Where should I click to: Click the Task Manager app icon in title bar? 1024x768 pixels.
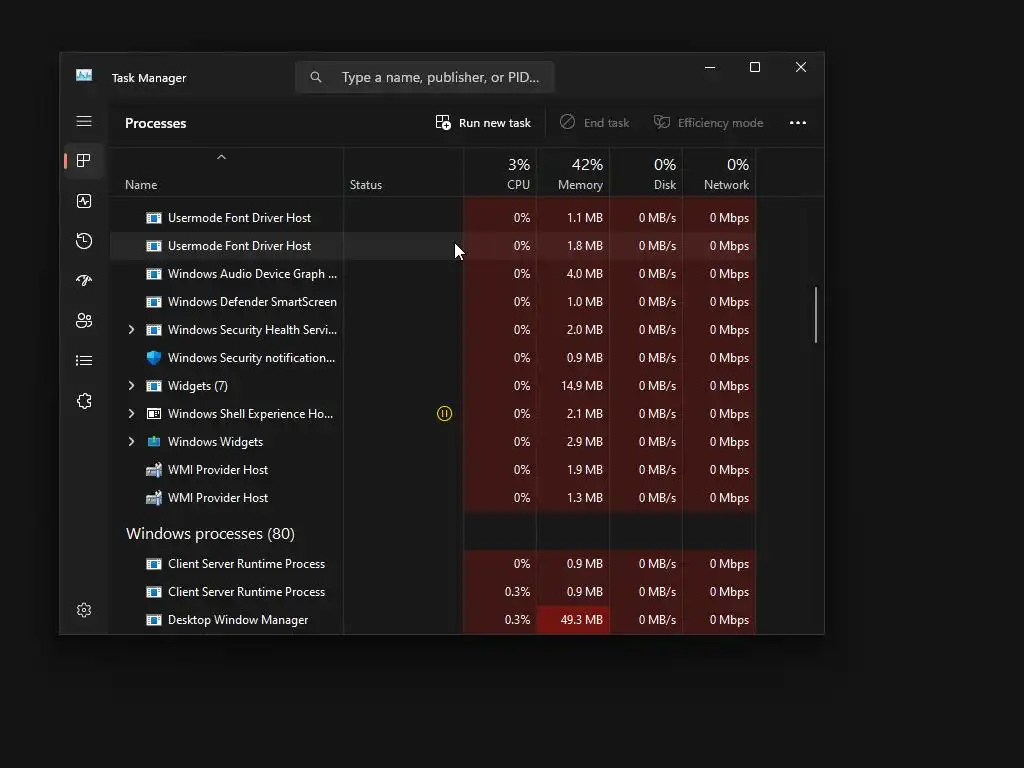tap(84, 76)
